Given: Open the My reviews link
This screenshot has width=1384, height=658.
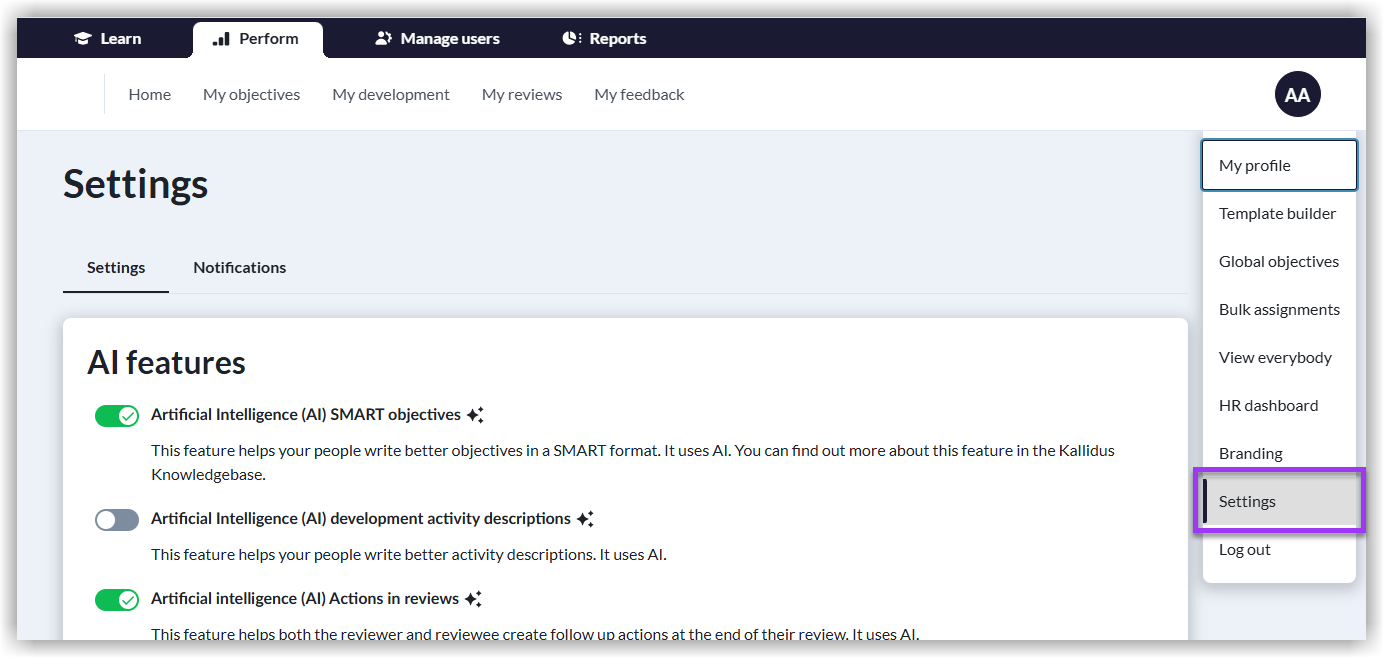Looking at the screenshot, I should [x=522, y=95].
